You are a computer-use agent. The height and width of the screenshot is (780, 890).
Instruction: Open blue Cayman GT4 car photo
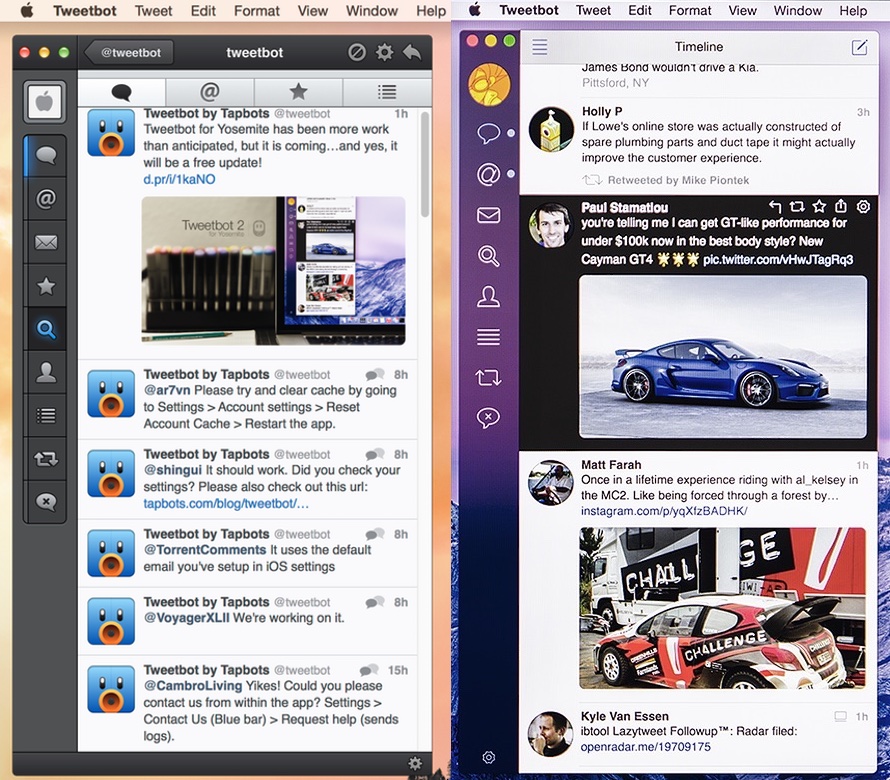(723, 357)
